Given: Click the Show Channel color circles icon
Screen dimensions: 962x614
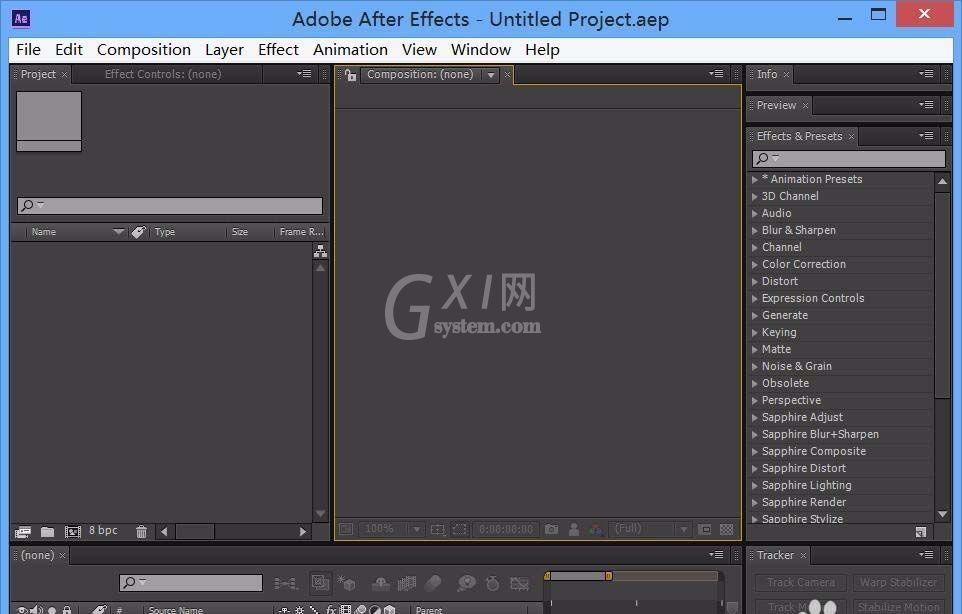Looking at the screenshot, I should 596,529.
